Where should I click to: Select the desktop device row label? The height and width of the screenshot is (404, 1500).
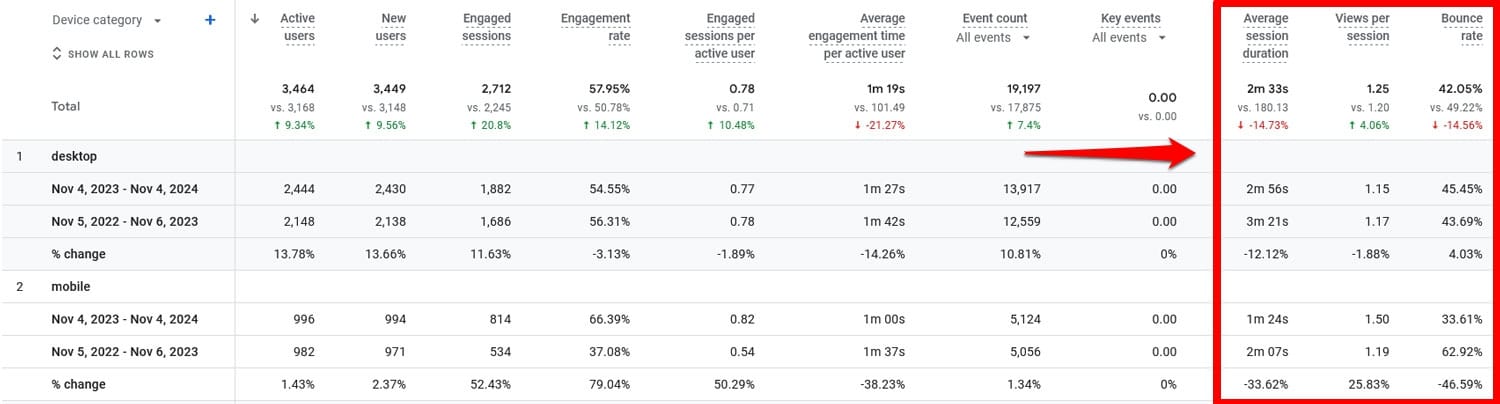pyautogui.click(x=74, y=157)
